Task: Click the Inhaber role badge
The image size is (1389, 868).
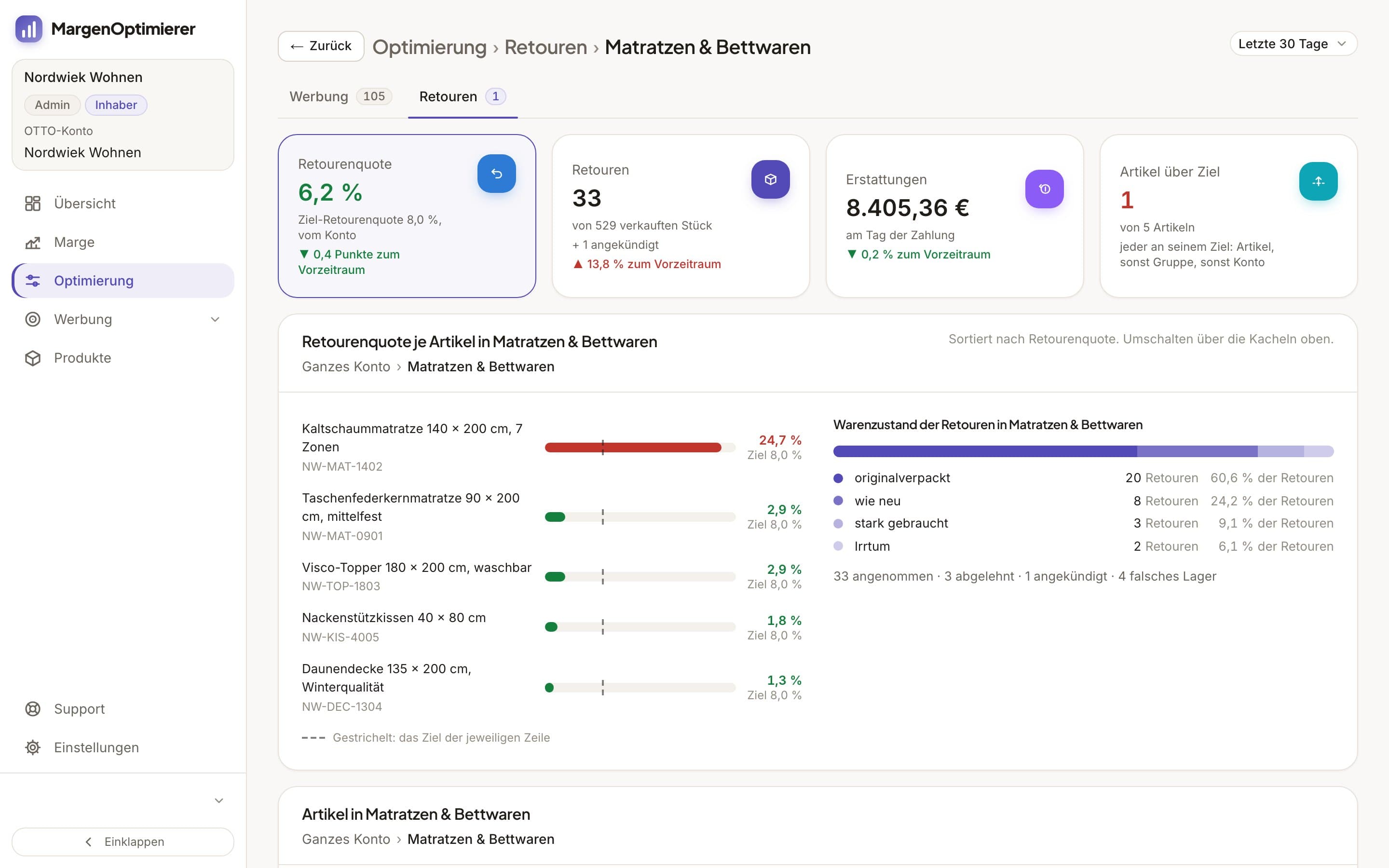Action: point(116,105)
